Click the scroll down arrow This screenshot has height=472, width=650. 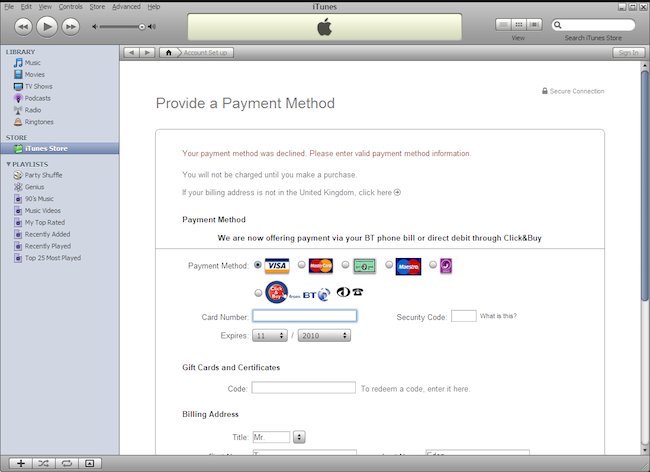pyautogui.click(x=645, y=450)
